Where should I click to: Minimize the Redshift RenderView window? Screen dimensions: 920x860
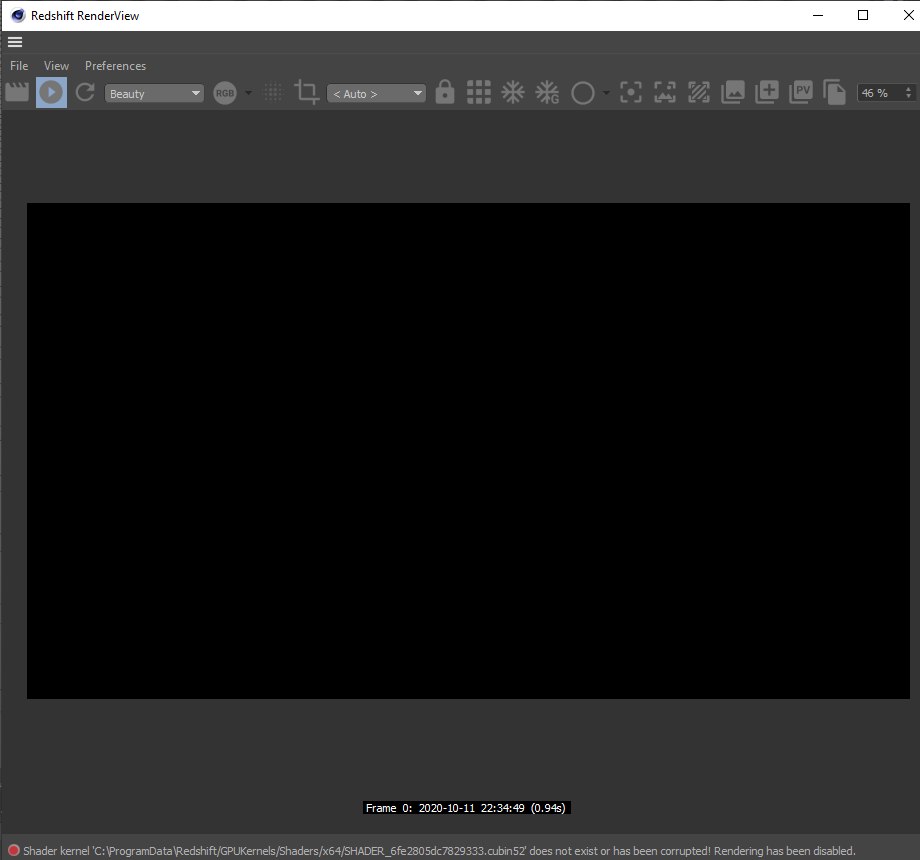818,15
